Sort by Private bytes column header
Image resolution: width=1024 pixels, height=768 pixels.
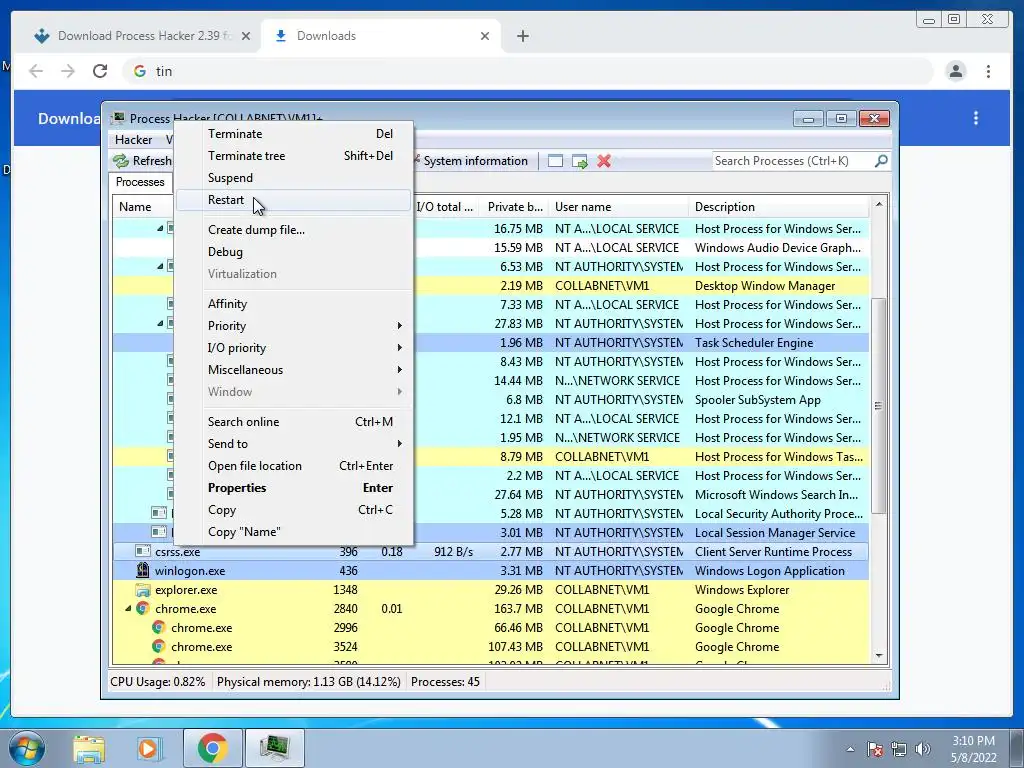(514, 207)
